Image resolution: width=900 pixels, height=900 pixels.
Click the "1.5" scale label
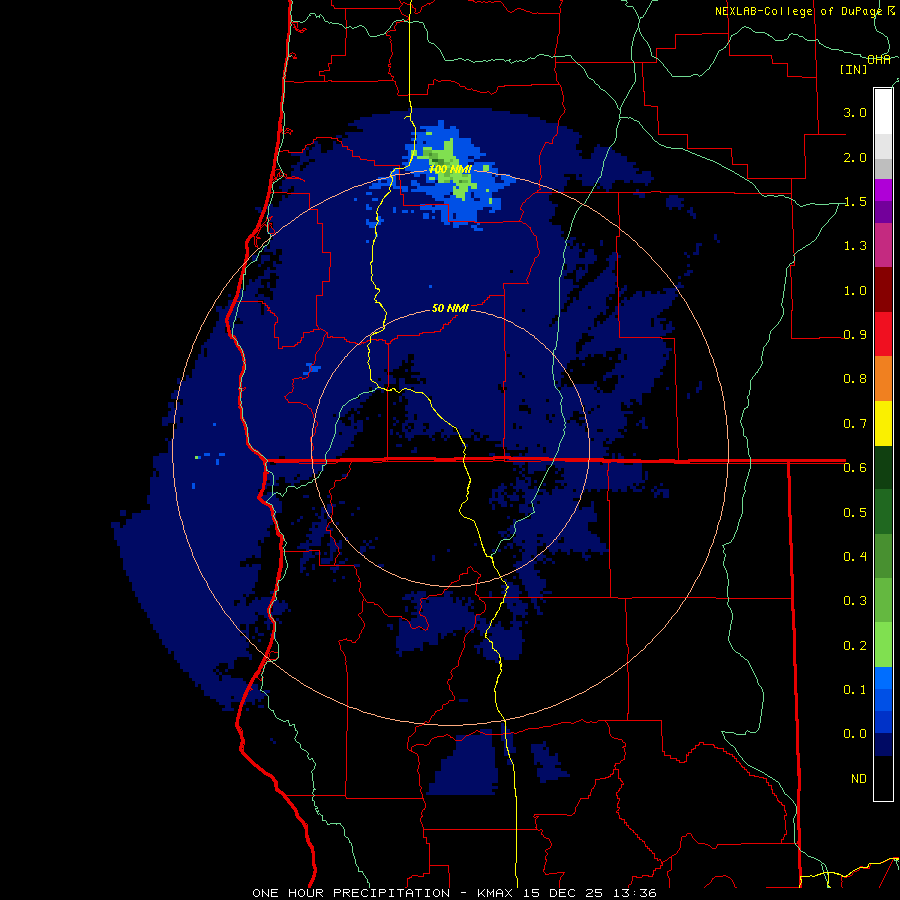(x=855, y=201)
